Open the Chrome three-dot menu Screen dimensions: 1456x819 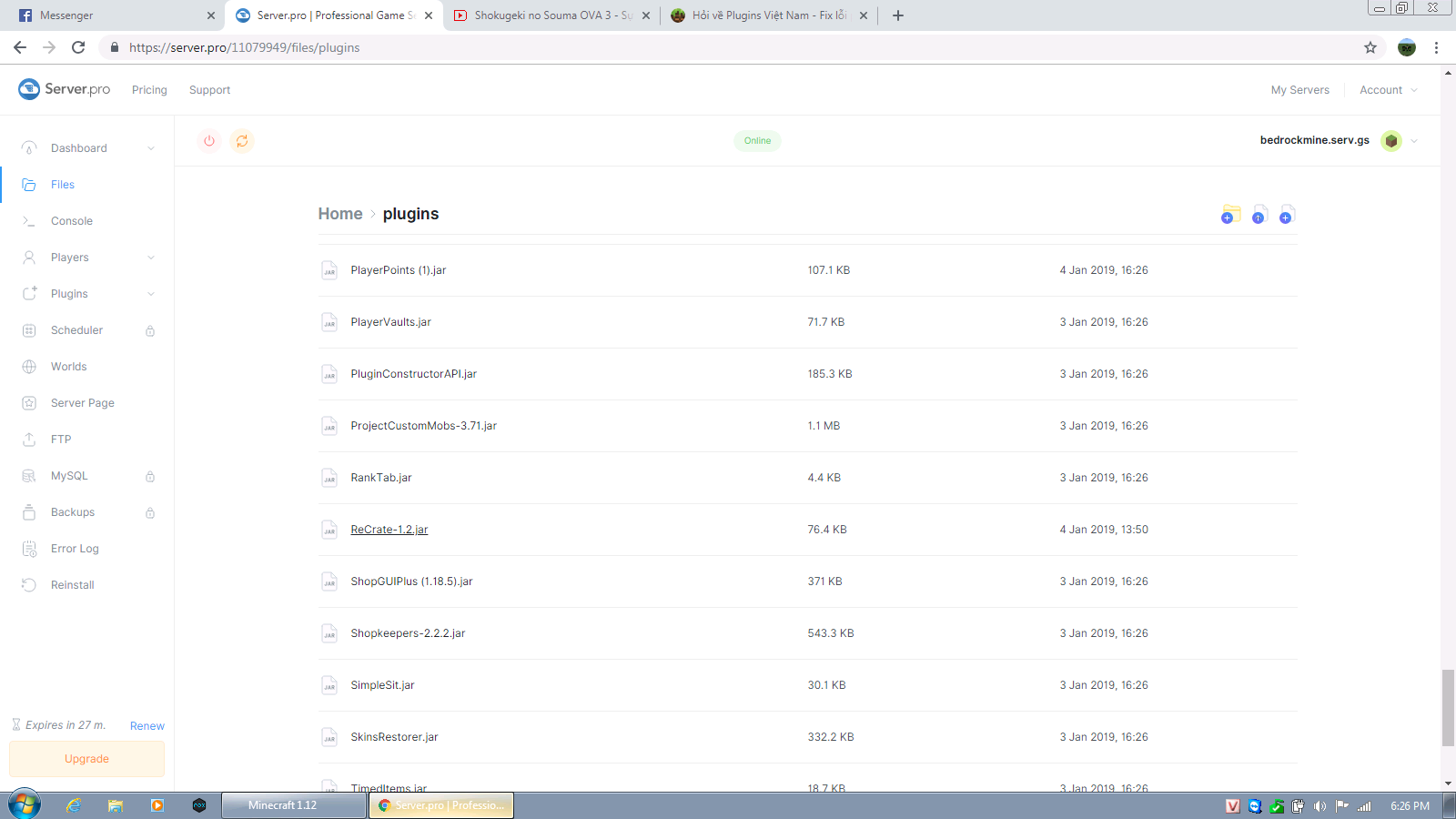click(1437, 47)
